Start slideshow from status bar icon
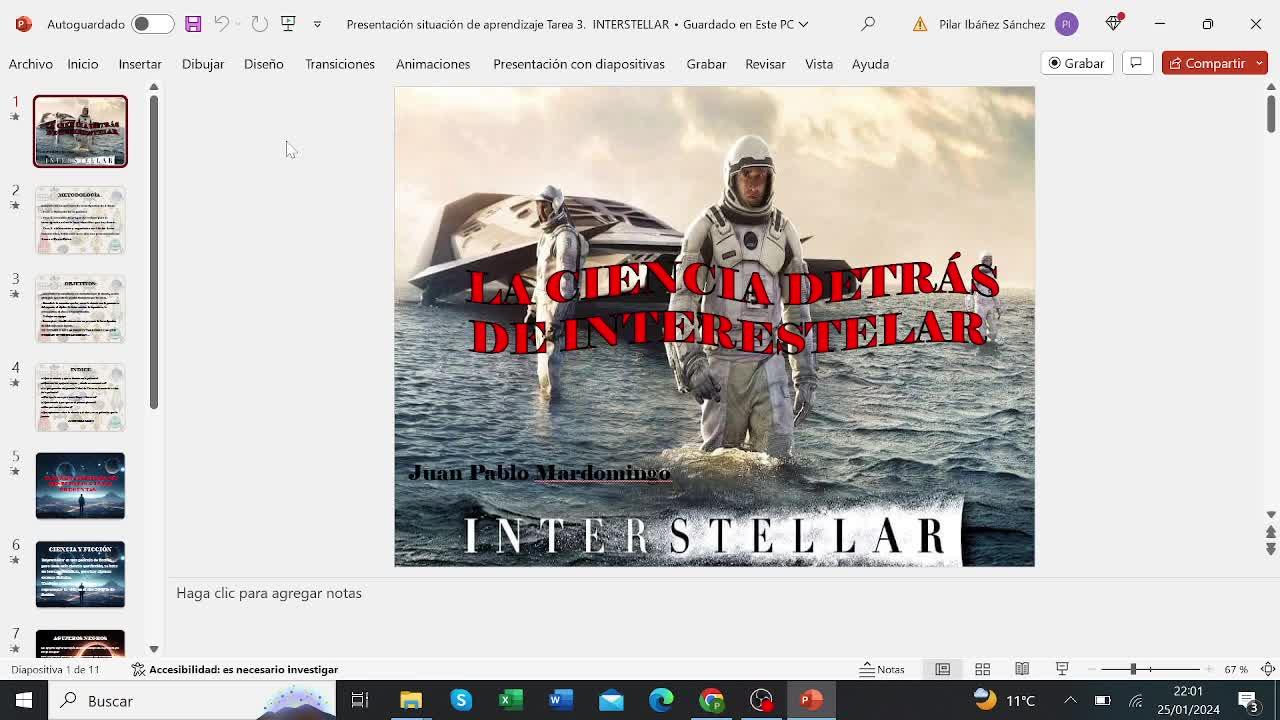The width and height of the screenshot is (1280, 720). (1062, 669)
